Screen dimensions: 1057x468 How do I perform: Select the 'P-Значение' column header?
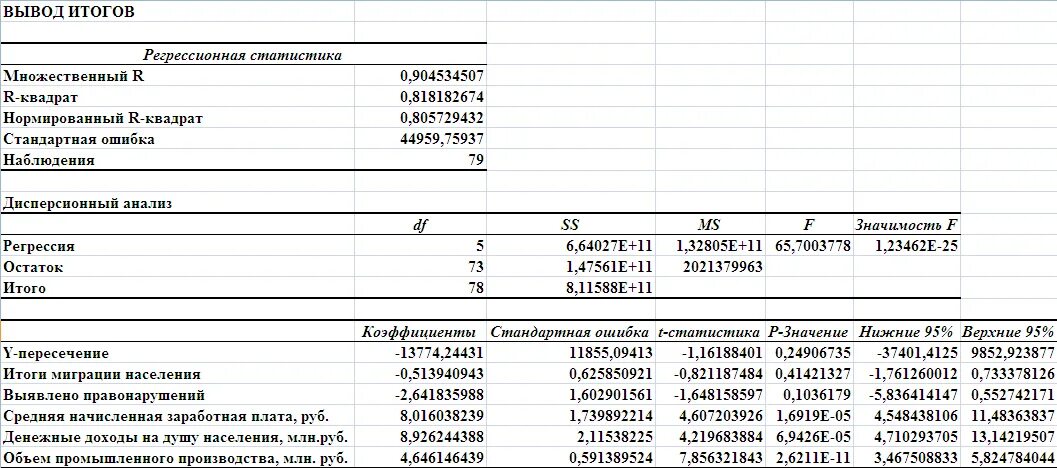808,332
